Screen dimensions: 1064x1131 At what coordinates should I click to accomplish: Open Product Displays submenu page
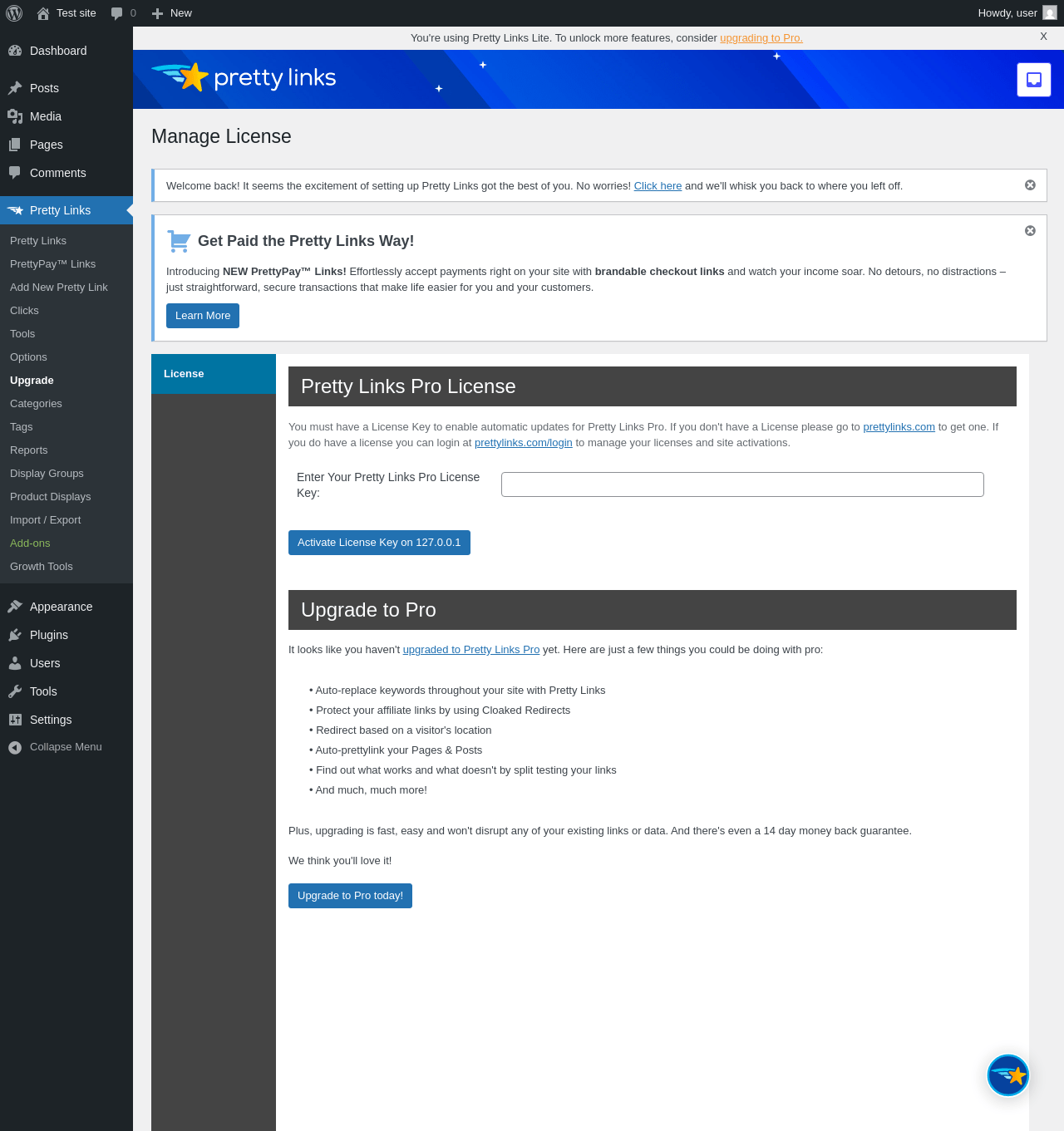click(x=51, y=497)
